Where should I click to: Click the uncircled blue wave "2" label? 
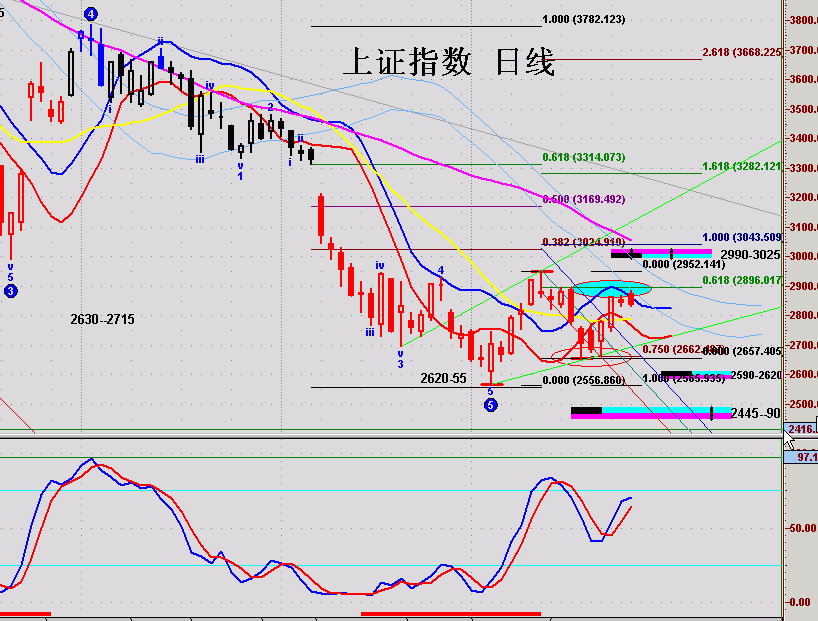tap(270, 107)
